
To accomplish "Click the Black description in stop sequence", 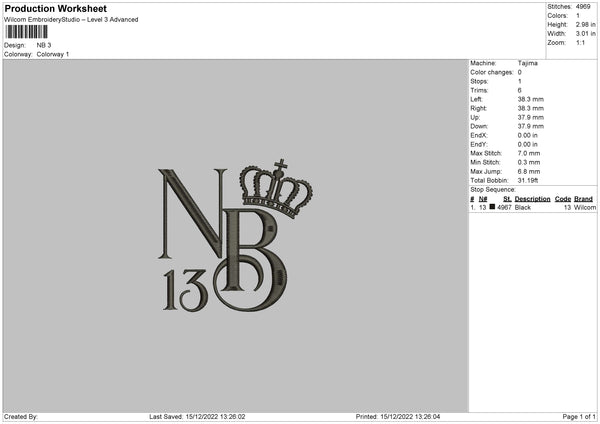I will [x=523, y=207].
